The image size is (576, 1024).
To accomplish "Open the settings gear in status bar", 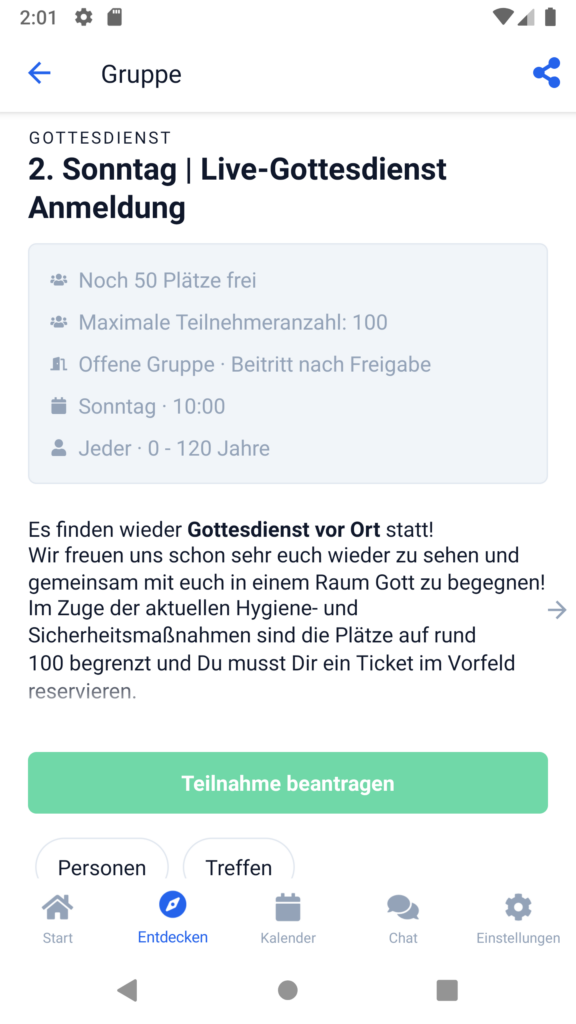I will (84, 17).
